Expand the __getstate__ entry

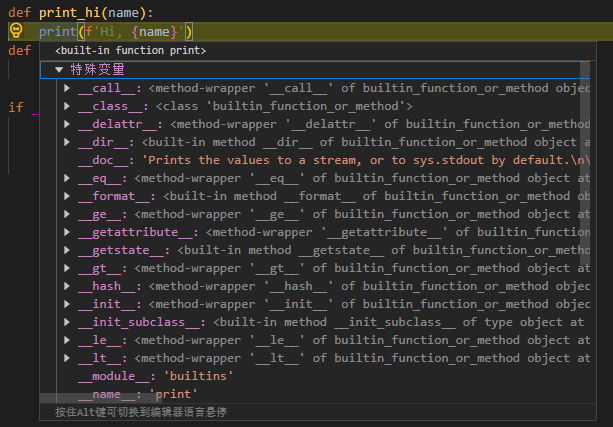coord(67,250)
